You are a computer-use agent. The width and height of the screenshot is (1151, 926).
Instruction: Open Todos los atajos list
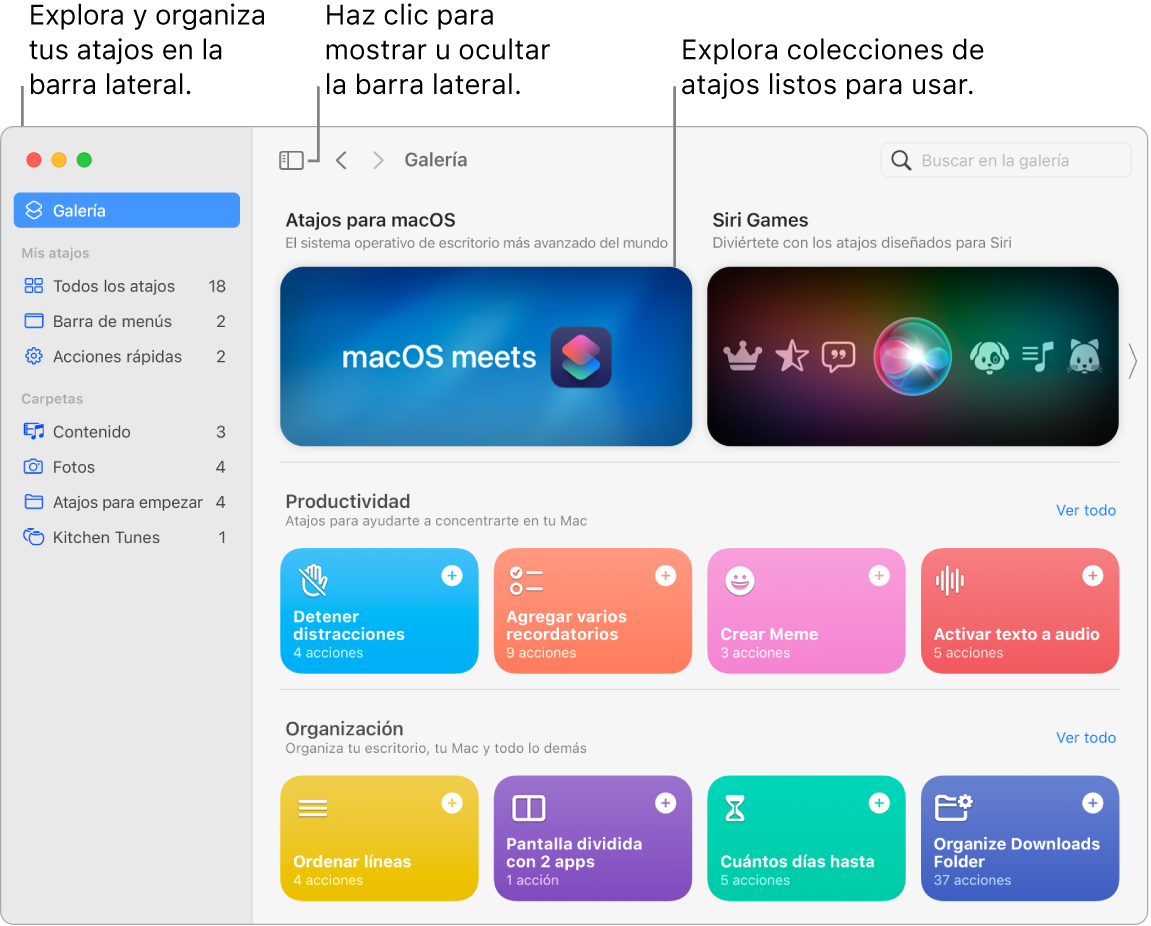coord(125,286)
